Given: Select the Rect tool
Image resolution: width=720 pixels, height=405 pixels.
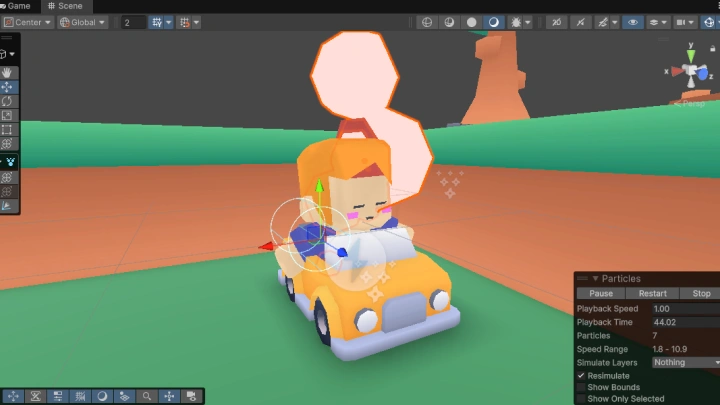Looking at the screenshot, I should coord(7,129).
